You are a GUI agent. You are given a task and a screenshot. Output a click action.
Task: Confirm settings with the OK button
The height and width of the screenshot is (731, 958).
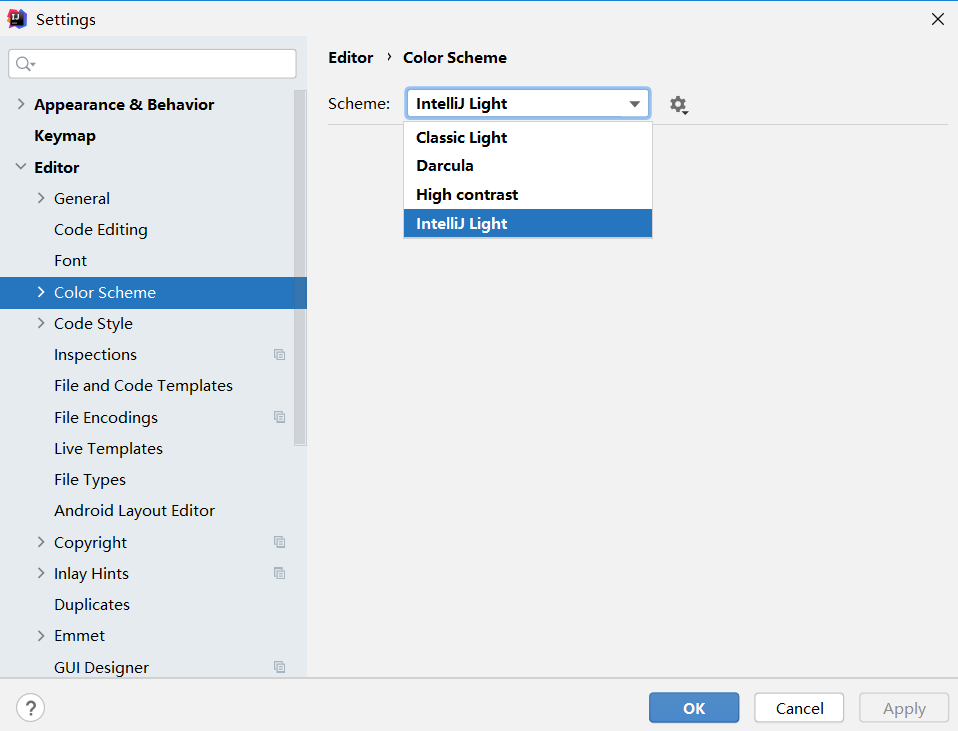pos(694,707)
